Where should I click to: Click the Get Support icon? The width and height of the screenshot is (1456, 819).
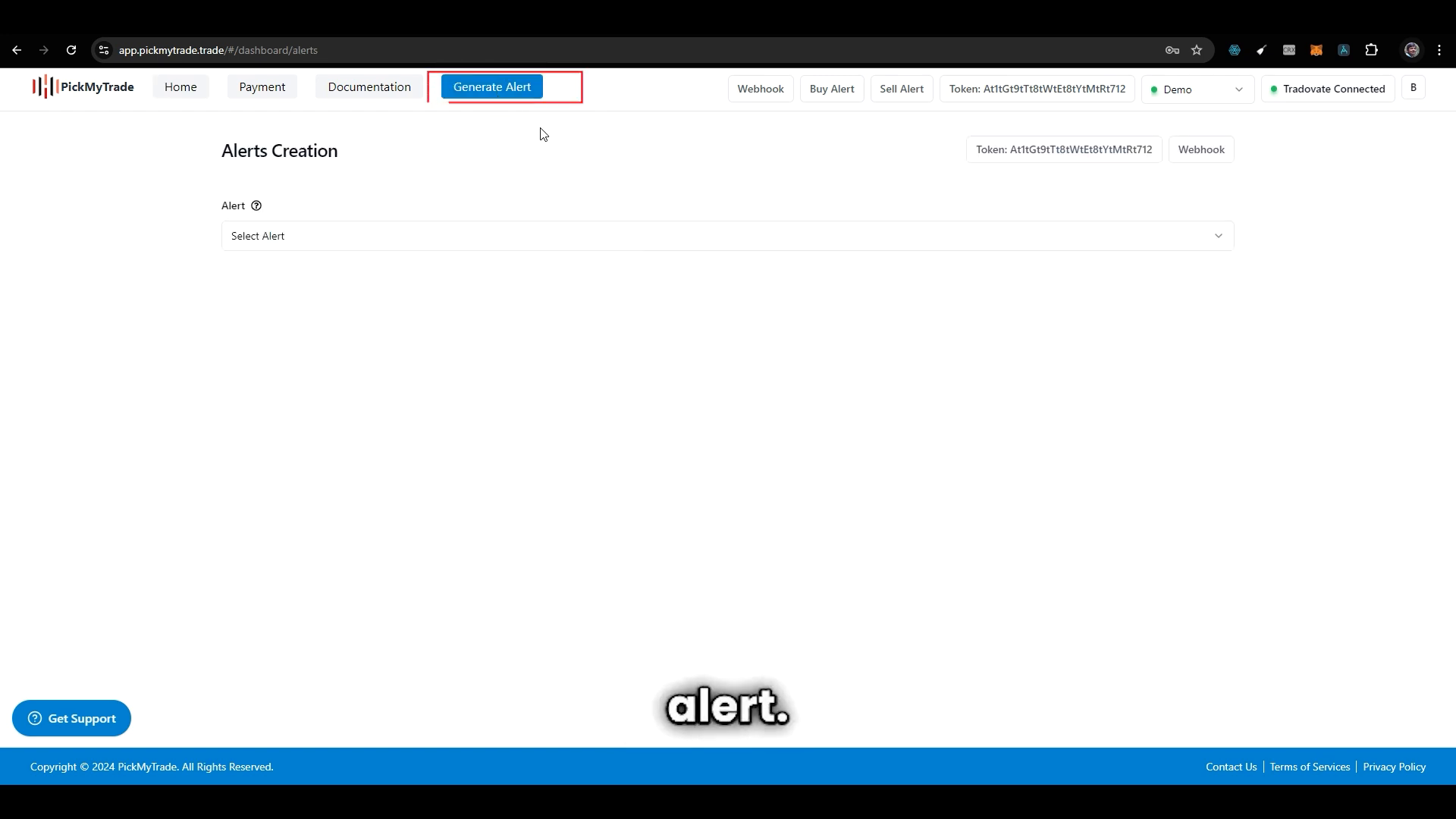(34, 718)
